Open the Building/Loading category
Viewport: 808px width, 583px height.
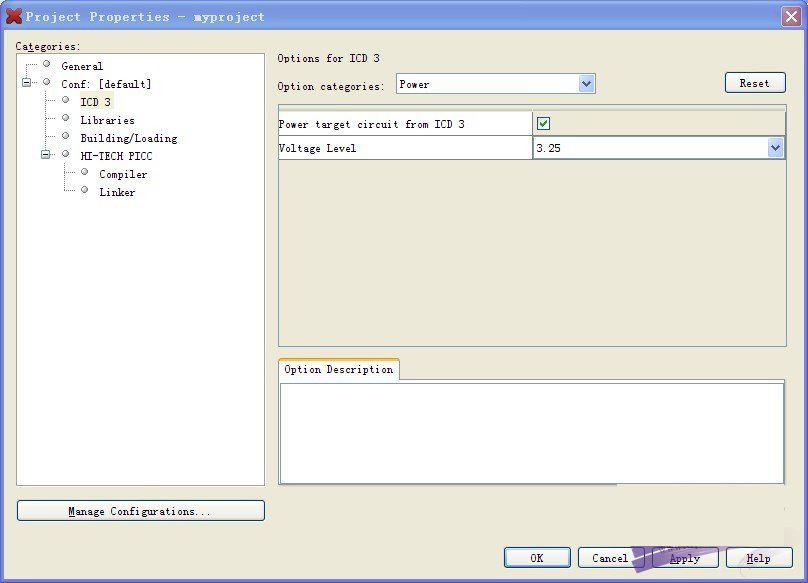pyautogui.click(x=129, y=138)
